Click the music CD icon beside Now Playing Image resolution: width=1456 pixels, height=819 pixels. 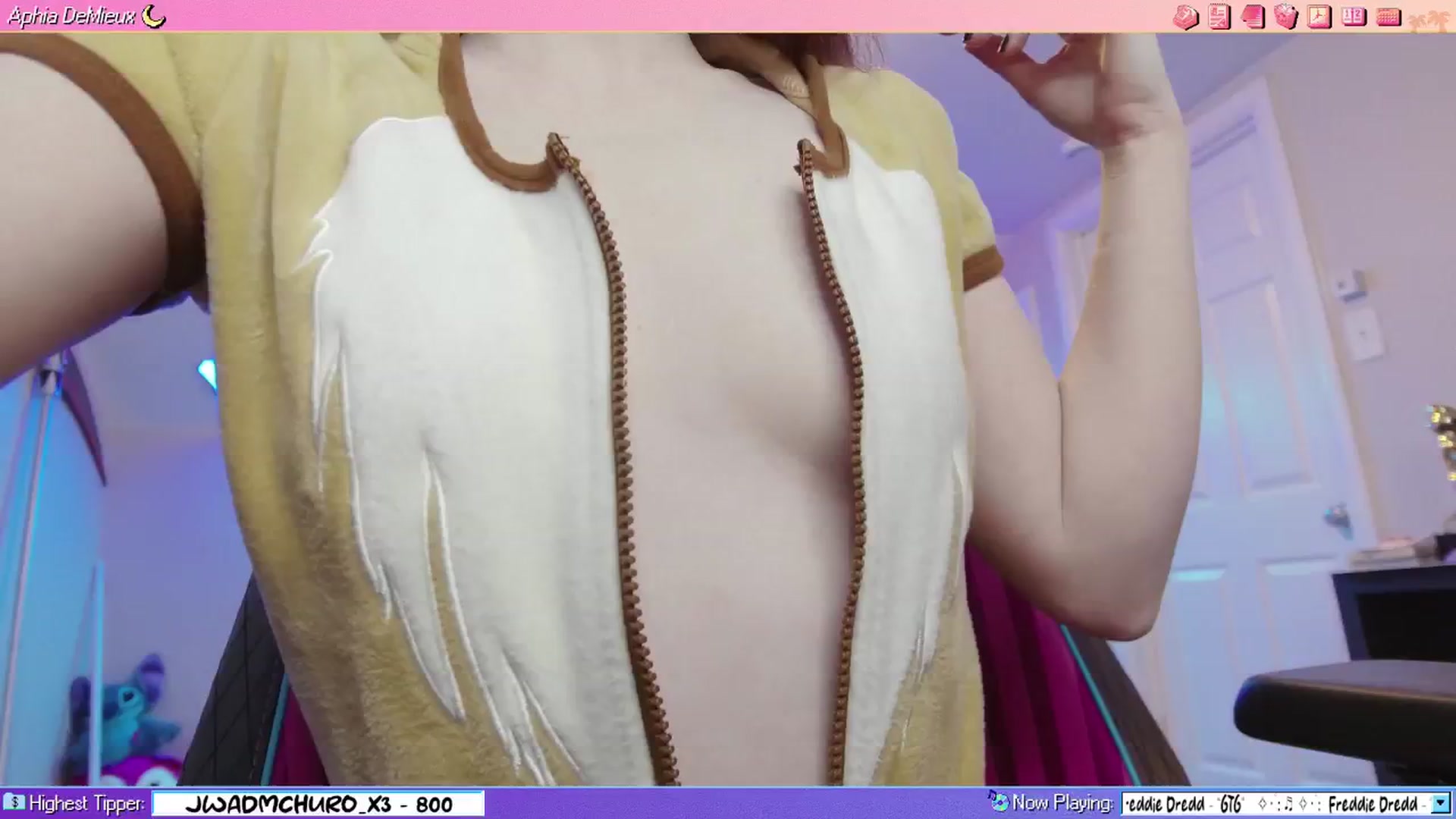999,801
